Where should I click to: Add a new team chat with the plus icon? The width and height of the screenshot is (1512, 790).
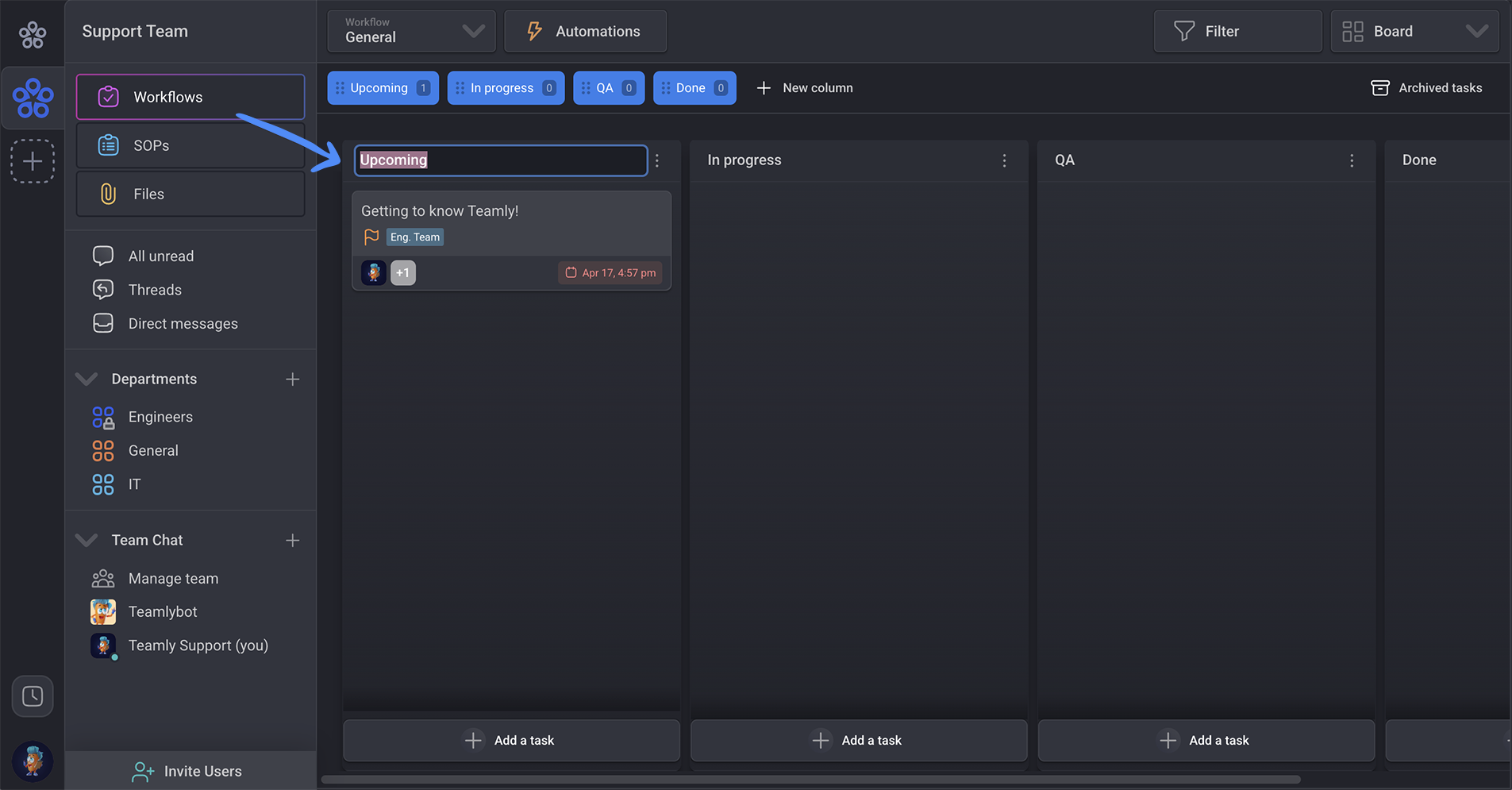tap(293, 541)
